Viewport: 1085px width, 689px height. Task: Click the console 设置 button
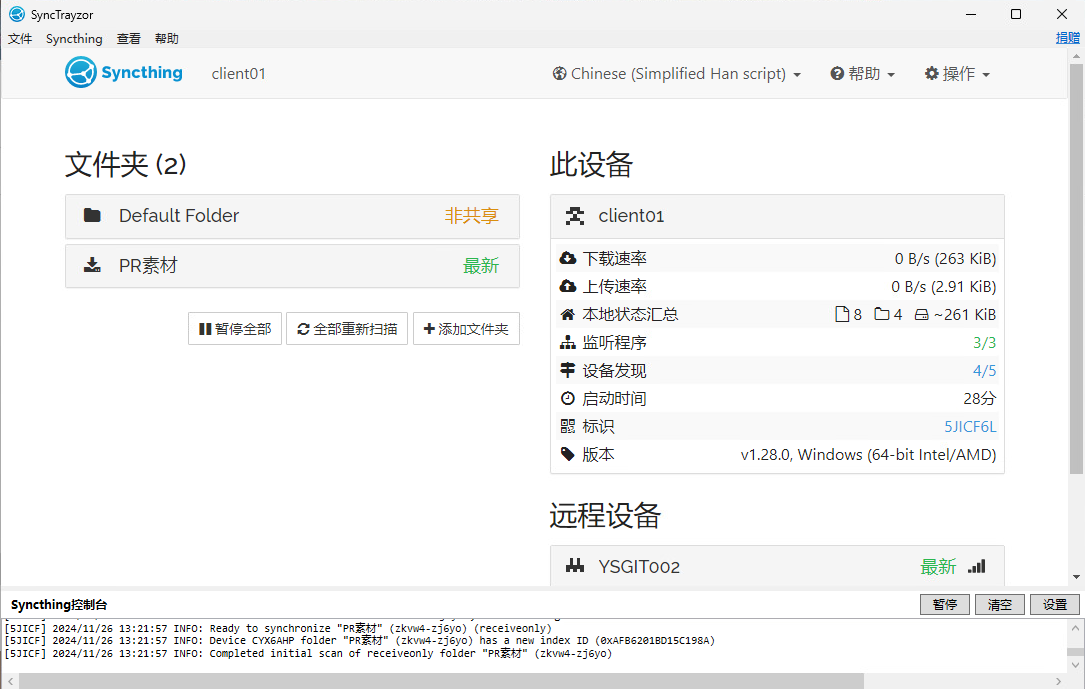coord(1055,605)
